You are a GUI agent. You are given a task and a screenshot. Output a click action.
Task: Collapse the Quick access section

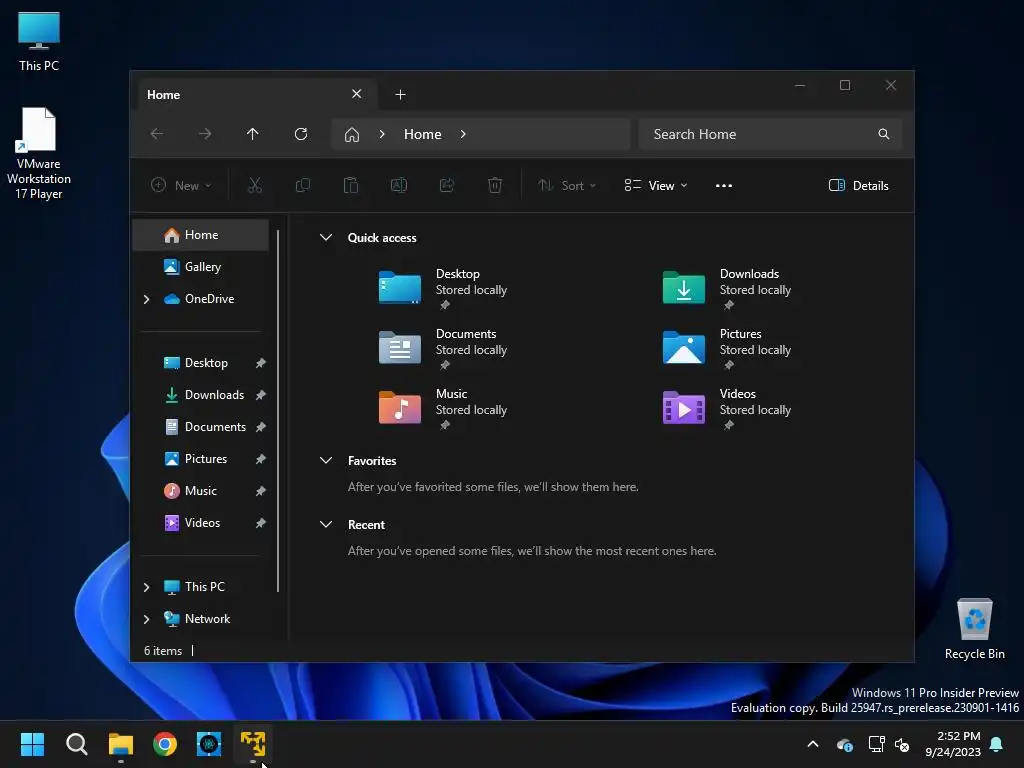click(x=326, y=238)
